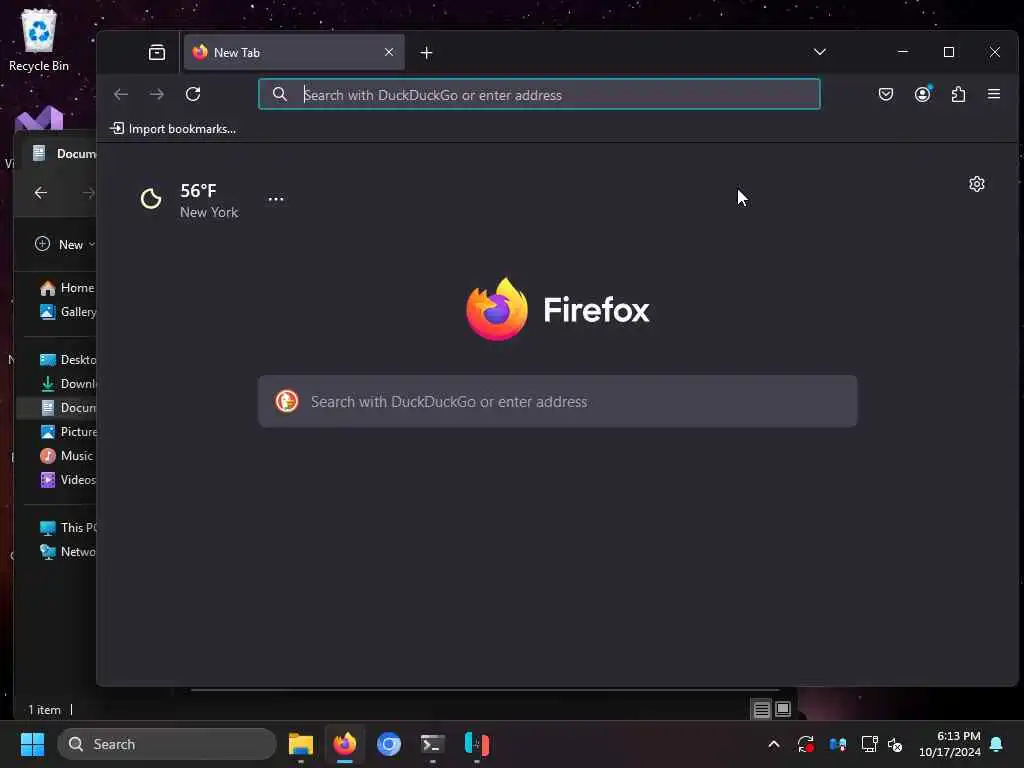Viewport: 1024px width, 768px height.
Task: Click the 56°F weather reading
Action: [198, 191]
